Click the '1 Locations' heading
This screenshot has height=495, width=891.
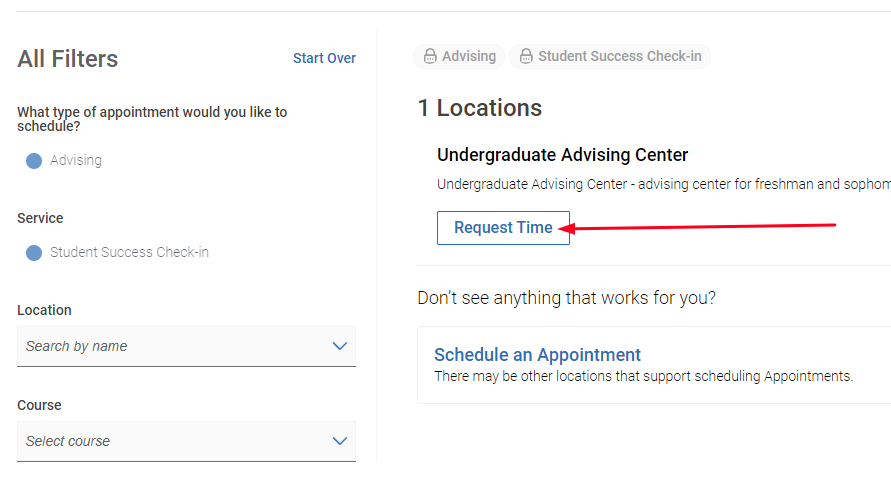click(479, 108)
